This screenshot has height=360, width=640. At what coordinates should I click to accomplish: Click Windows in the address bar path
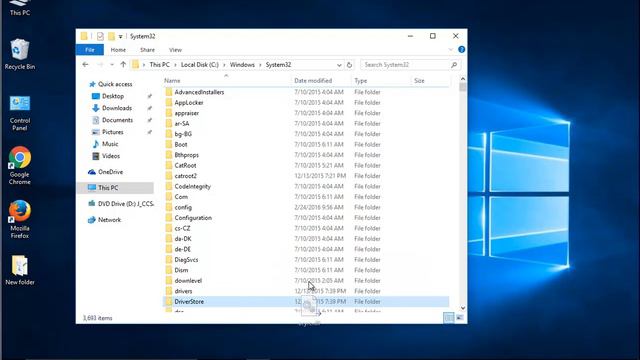(x=242, y=64)
